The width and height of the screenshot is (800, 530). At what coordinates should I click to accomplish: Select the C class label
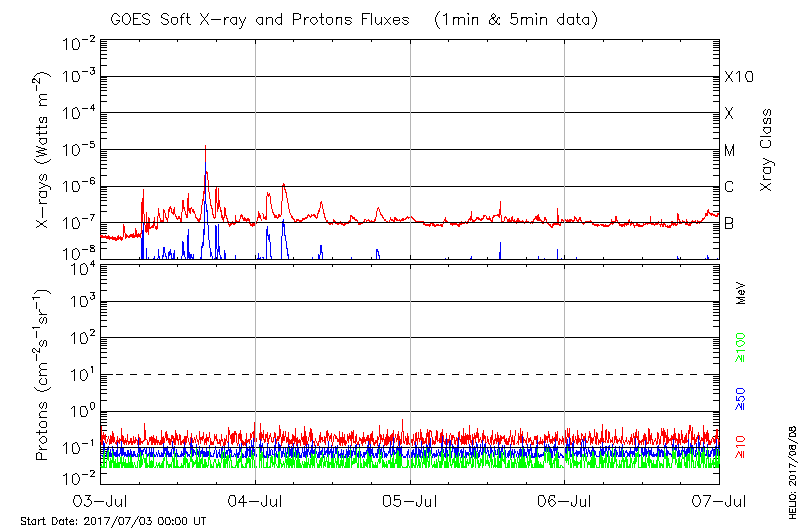pyautogui.click(x=729, y=187)
